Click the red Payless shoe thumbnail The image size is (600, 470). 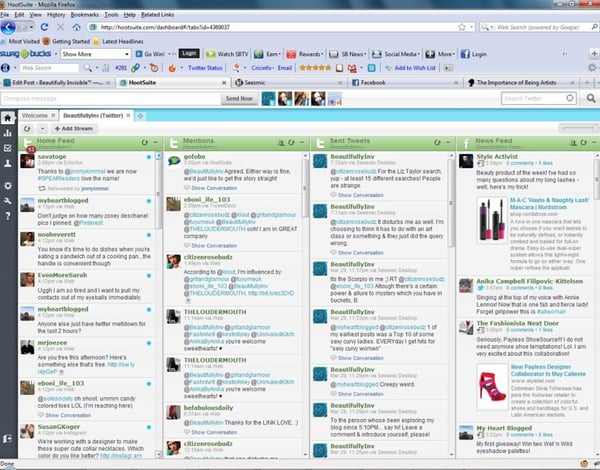point(492,387)
